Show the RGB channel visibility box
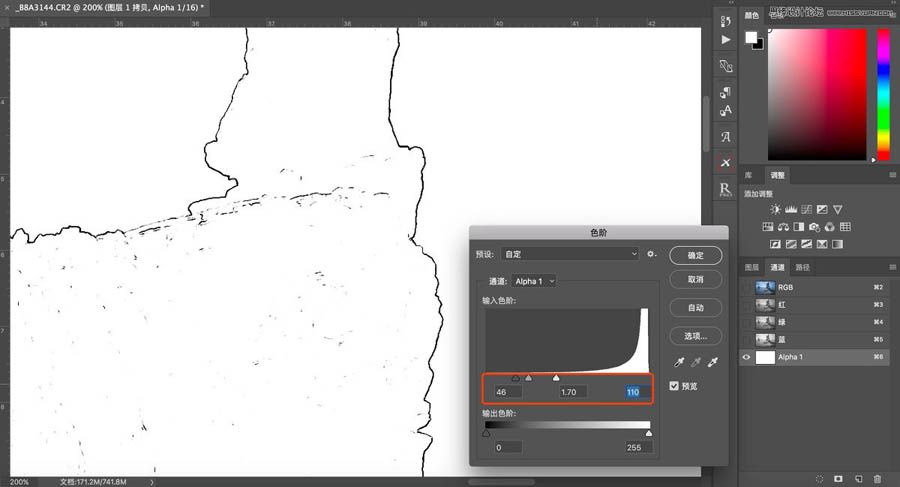 (x=746, y=287)
